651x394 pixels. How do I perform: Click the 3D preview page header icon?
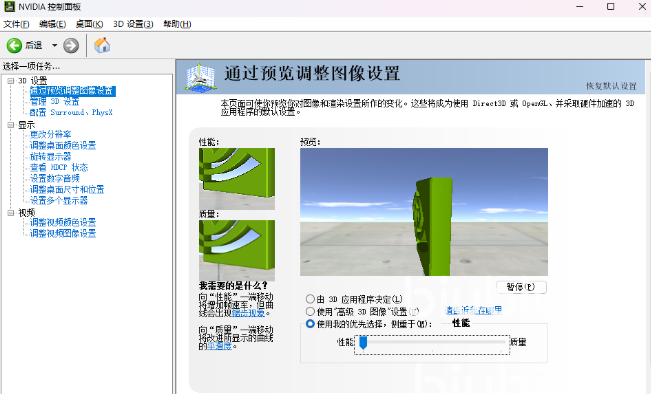coord(201,77)
